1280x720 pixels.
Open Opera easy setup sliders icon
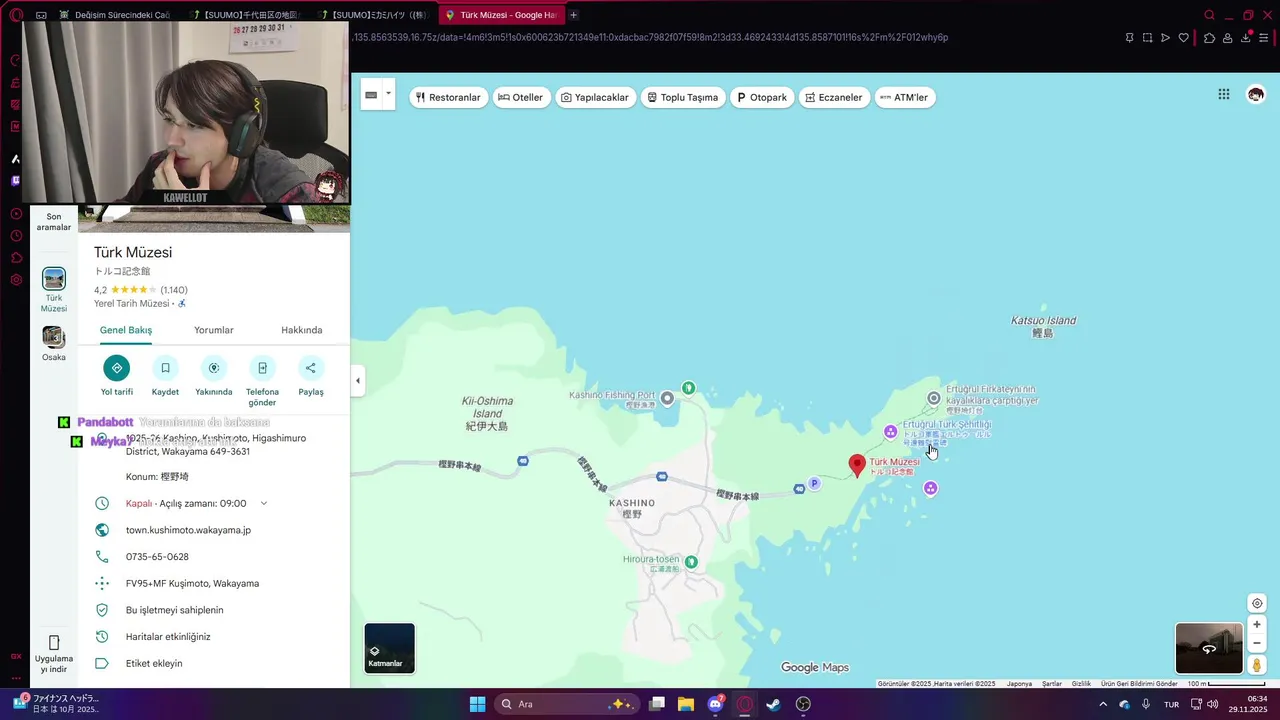point(1264,38)
